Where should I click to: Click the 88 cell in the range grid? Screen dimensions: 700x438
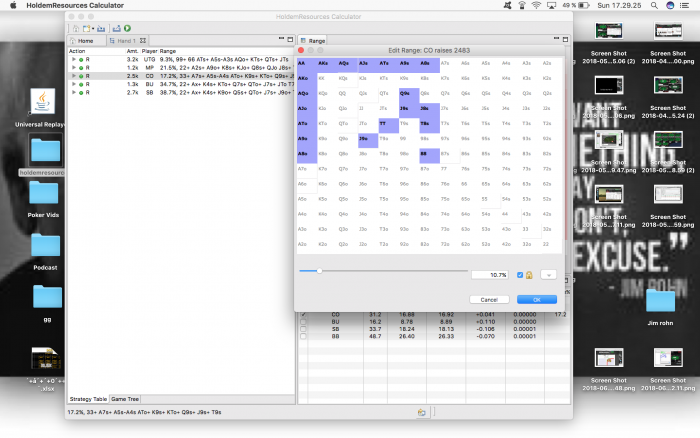(429, 155)
